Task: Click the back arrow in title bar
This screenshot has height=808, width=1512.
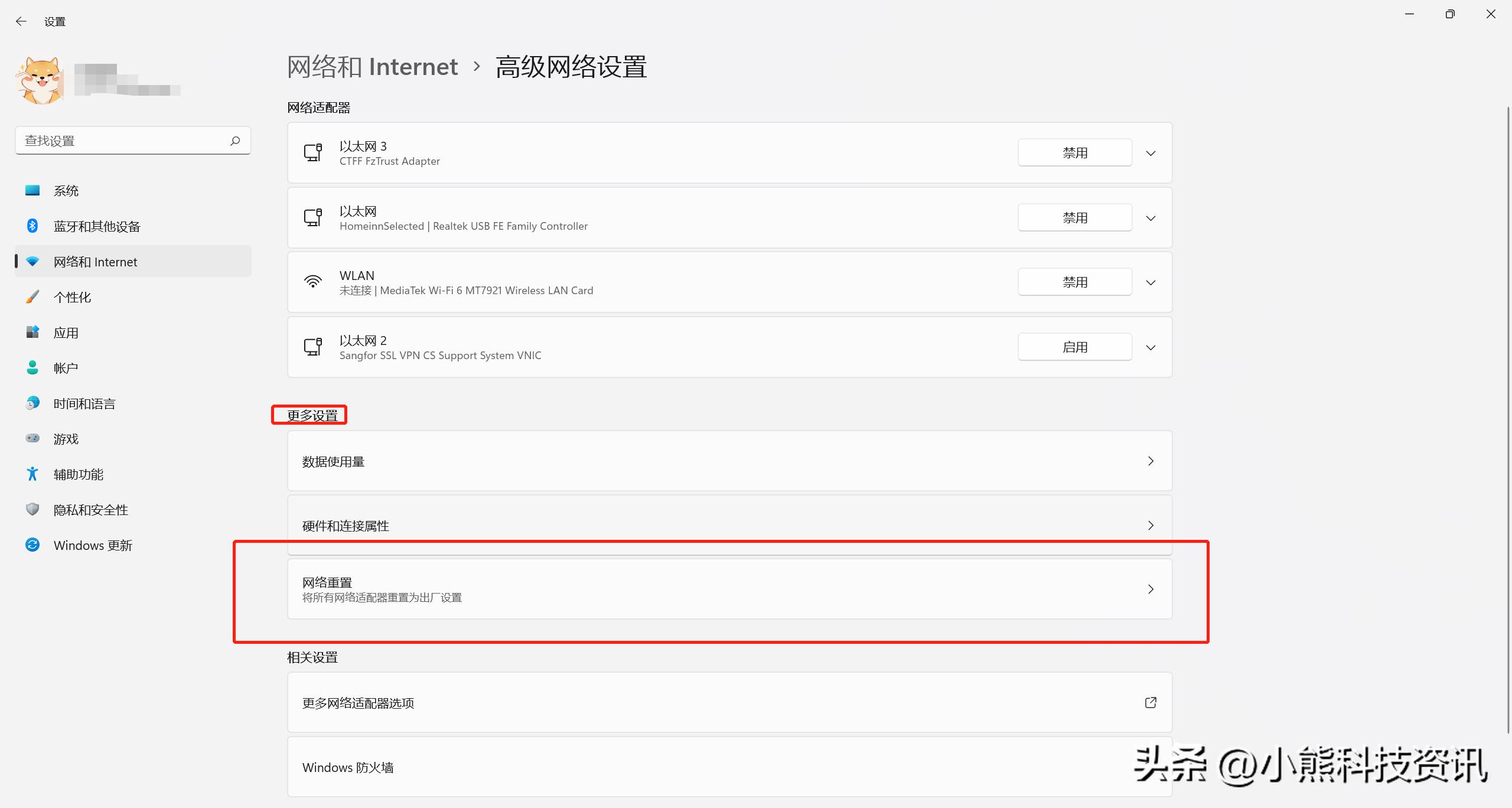Action: 21,21
